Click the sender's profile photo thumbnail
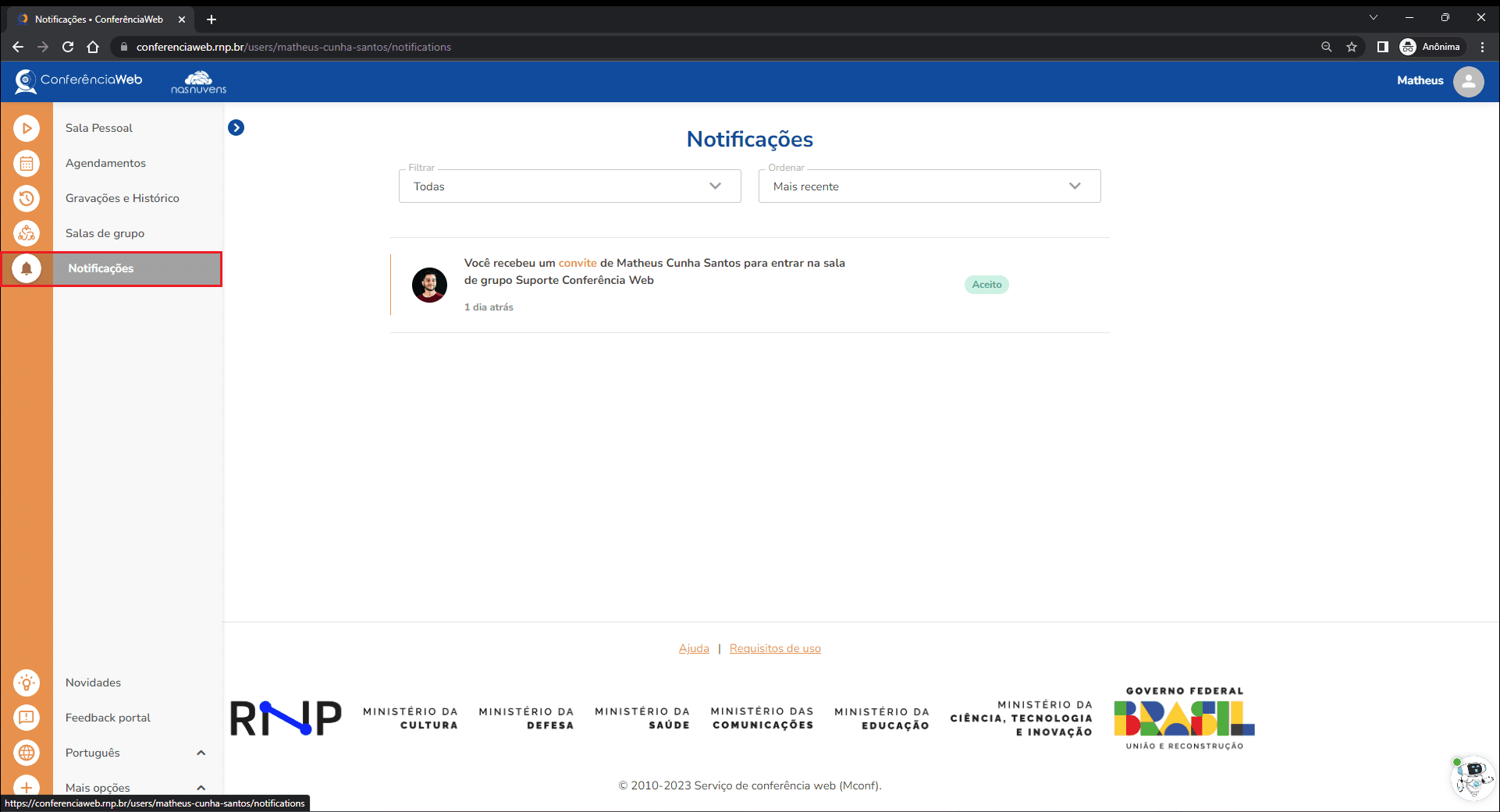The width and height of the screenshot is (1500, 812). point(429,285)
